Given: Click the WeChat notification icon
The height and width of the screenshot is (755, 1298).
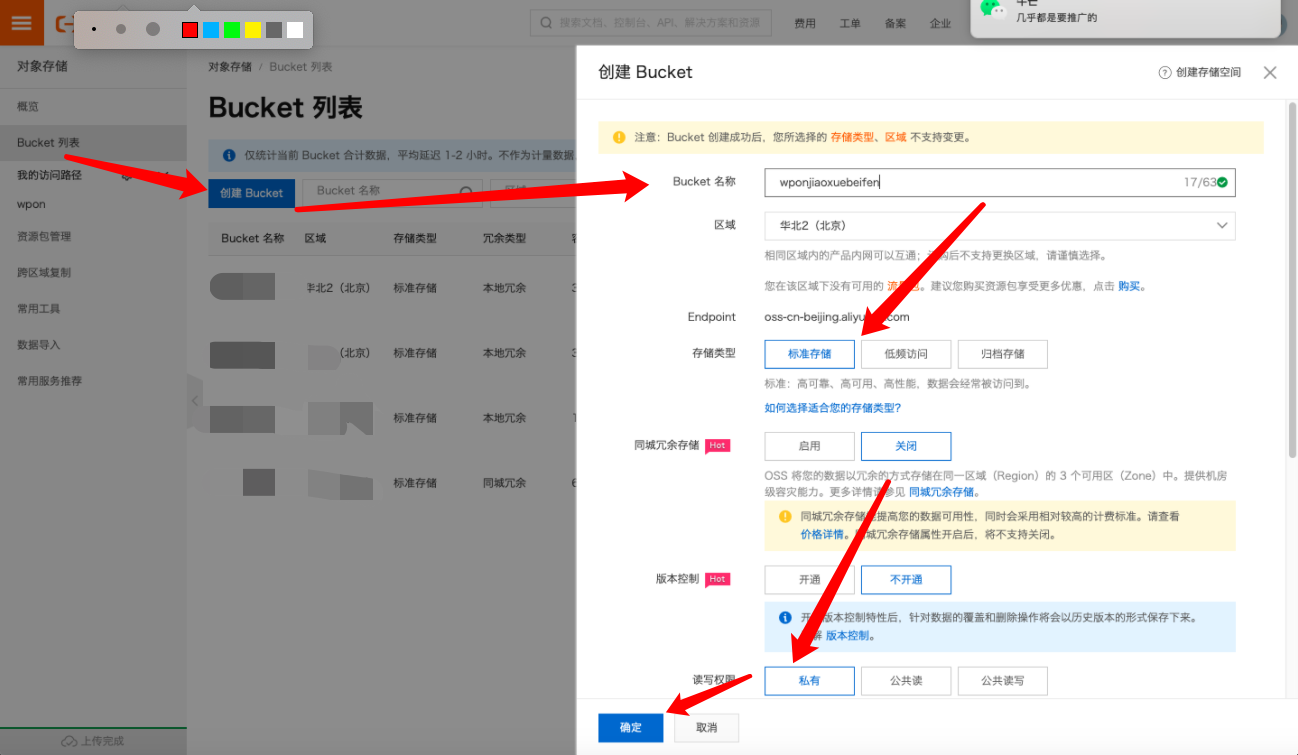Looking at the screenshot, I should (992, 9).
